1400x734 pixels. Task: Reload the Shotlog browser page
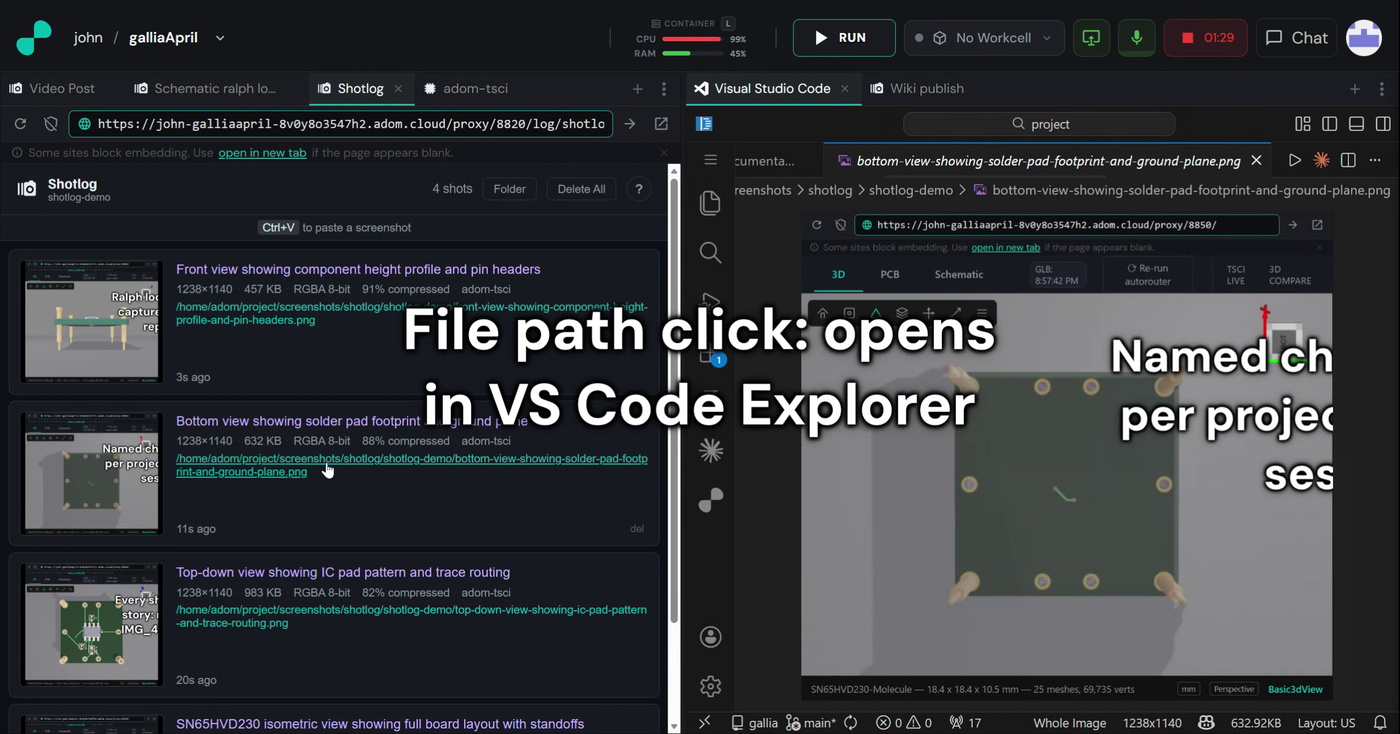click(x=20, y=124)
